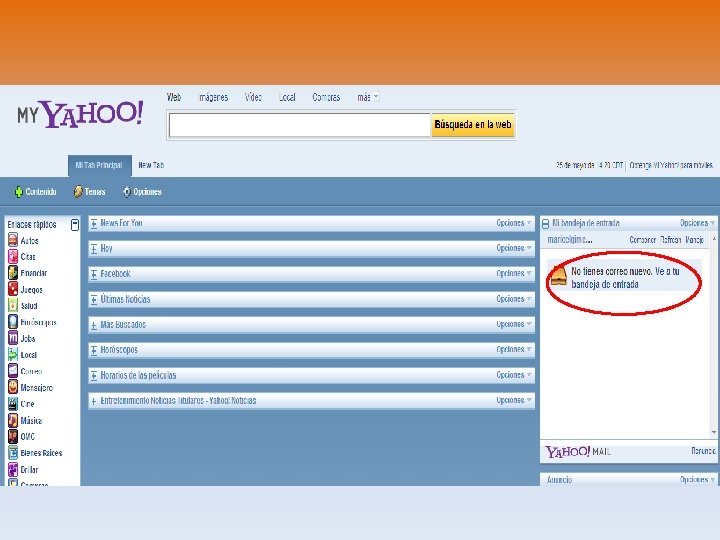Collapse the Enlaces rápidos panel
This screenshot has width=720, height=540.
[75, 225]
